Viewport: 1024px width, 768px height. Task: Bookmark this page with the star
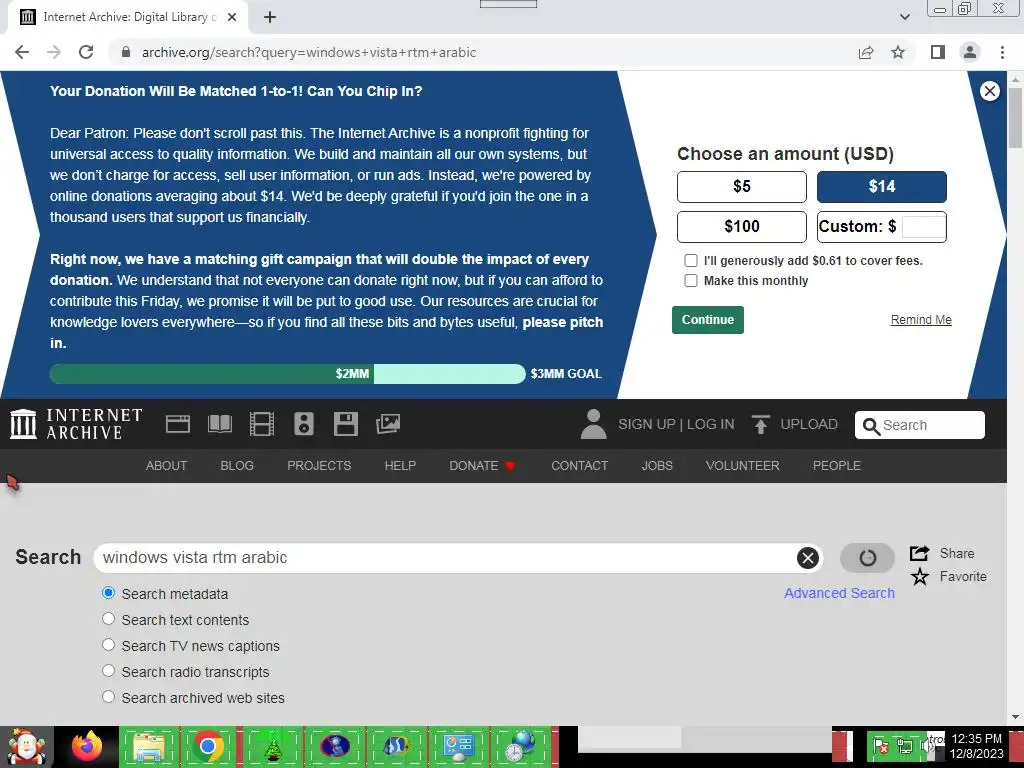[x=898, y=52]
